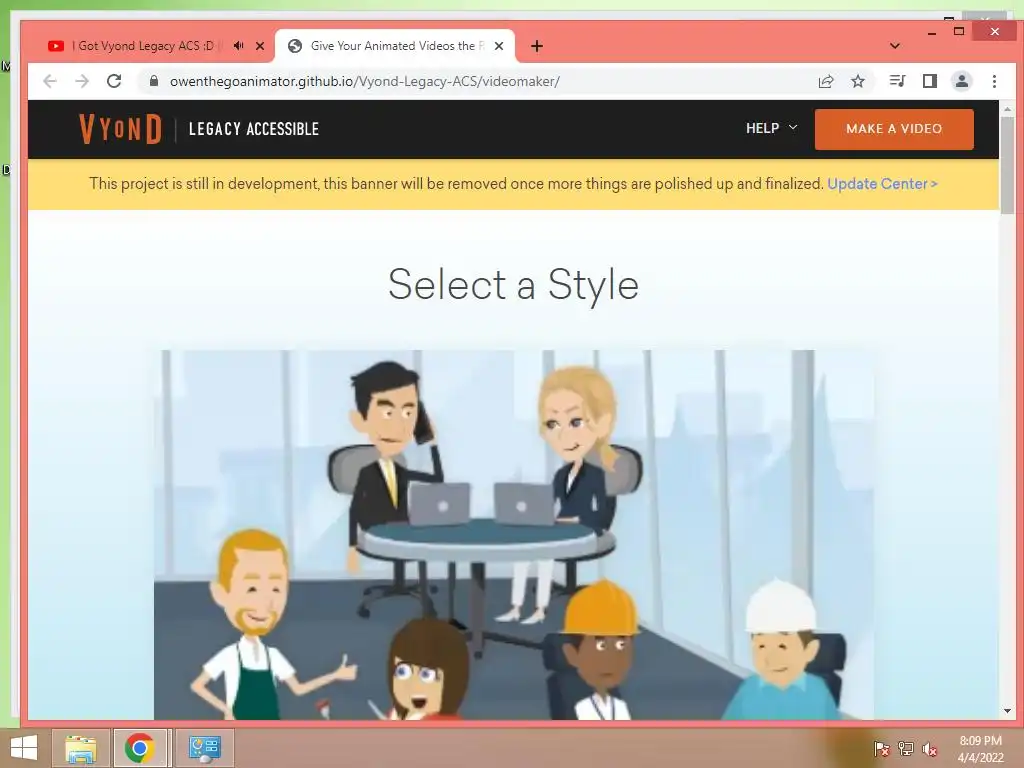Click the 'Select a Style' heading
This screenshot has width=1024, height=768.
coord(513,285)
